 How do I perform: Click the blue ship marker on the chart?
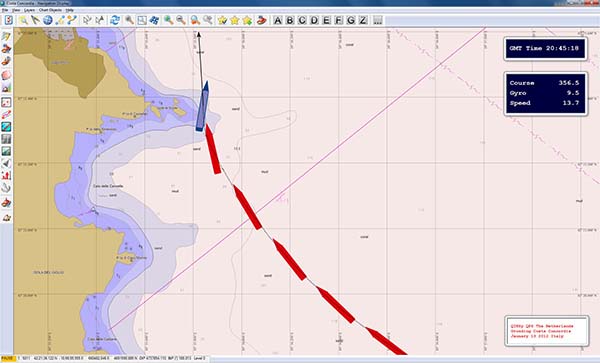pyautogui.click(x=202, y=107)
